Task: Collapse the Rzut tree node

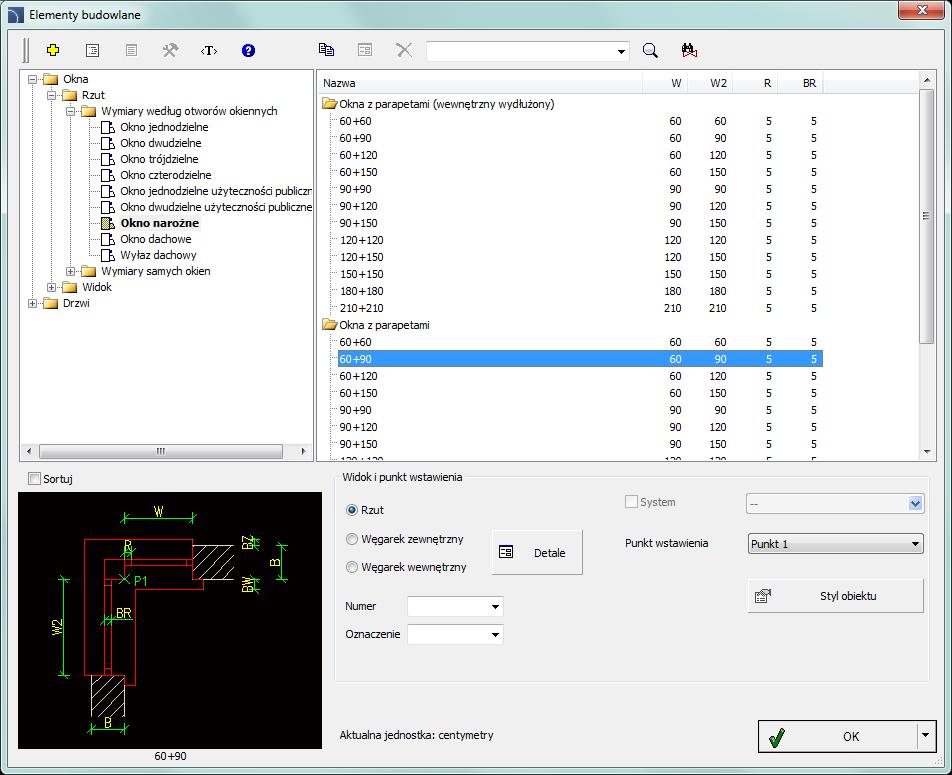Action: coord(51,95)
